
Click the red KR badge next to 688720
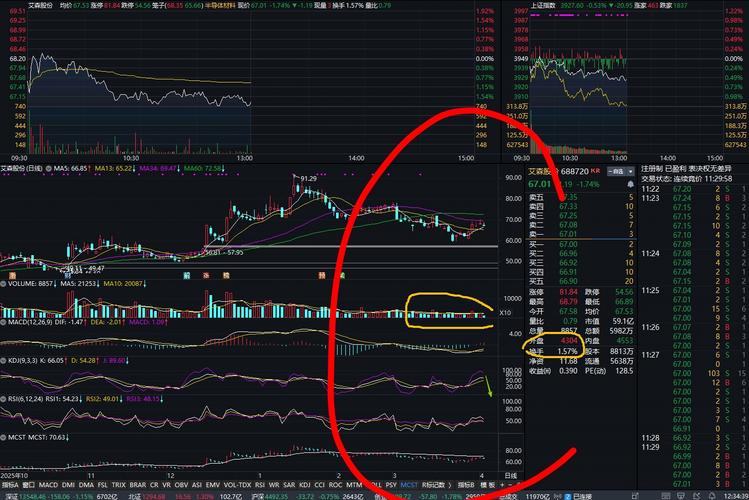(x=595, y=171)
